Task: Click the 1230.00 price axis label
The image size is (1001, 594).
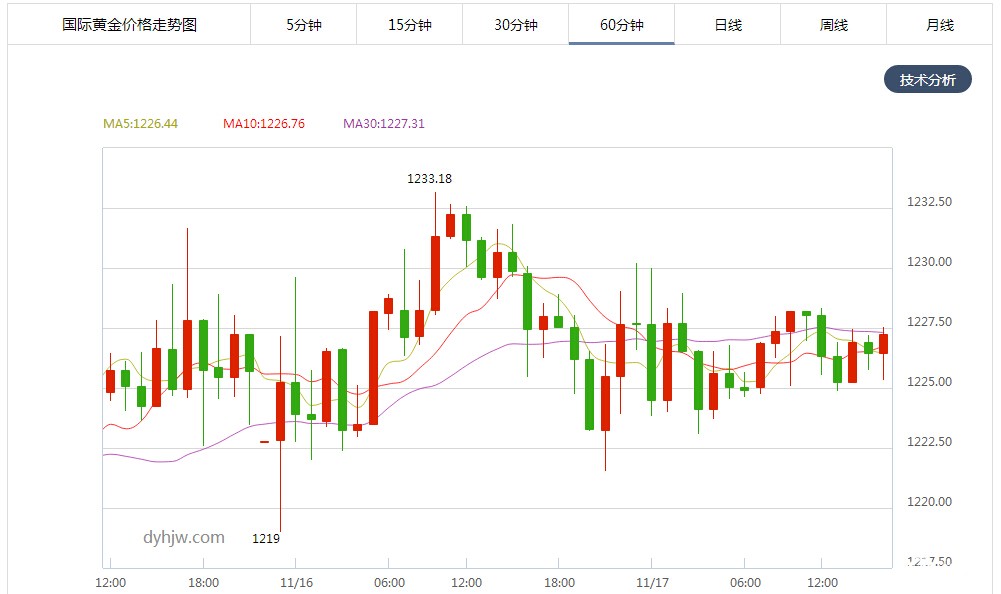Action: [928, 262]
